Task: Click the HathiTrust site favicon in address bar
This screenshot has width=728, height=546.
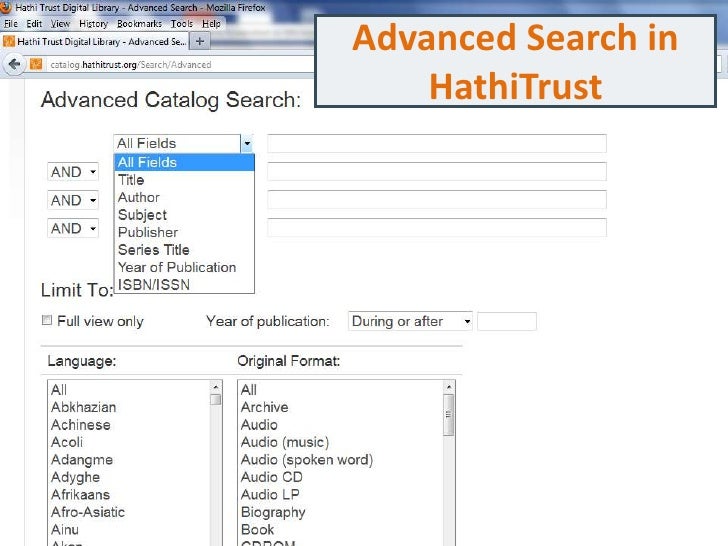Action: point(36,64)
